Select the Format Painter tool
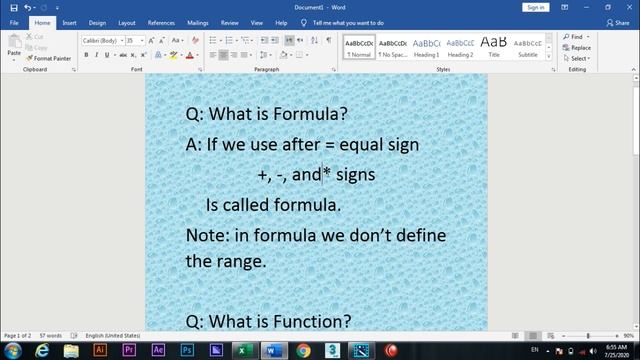This screenshot has width=640, height=360. point(49,58)
